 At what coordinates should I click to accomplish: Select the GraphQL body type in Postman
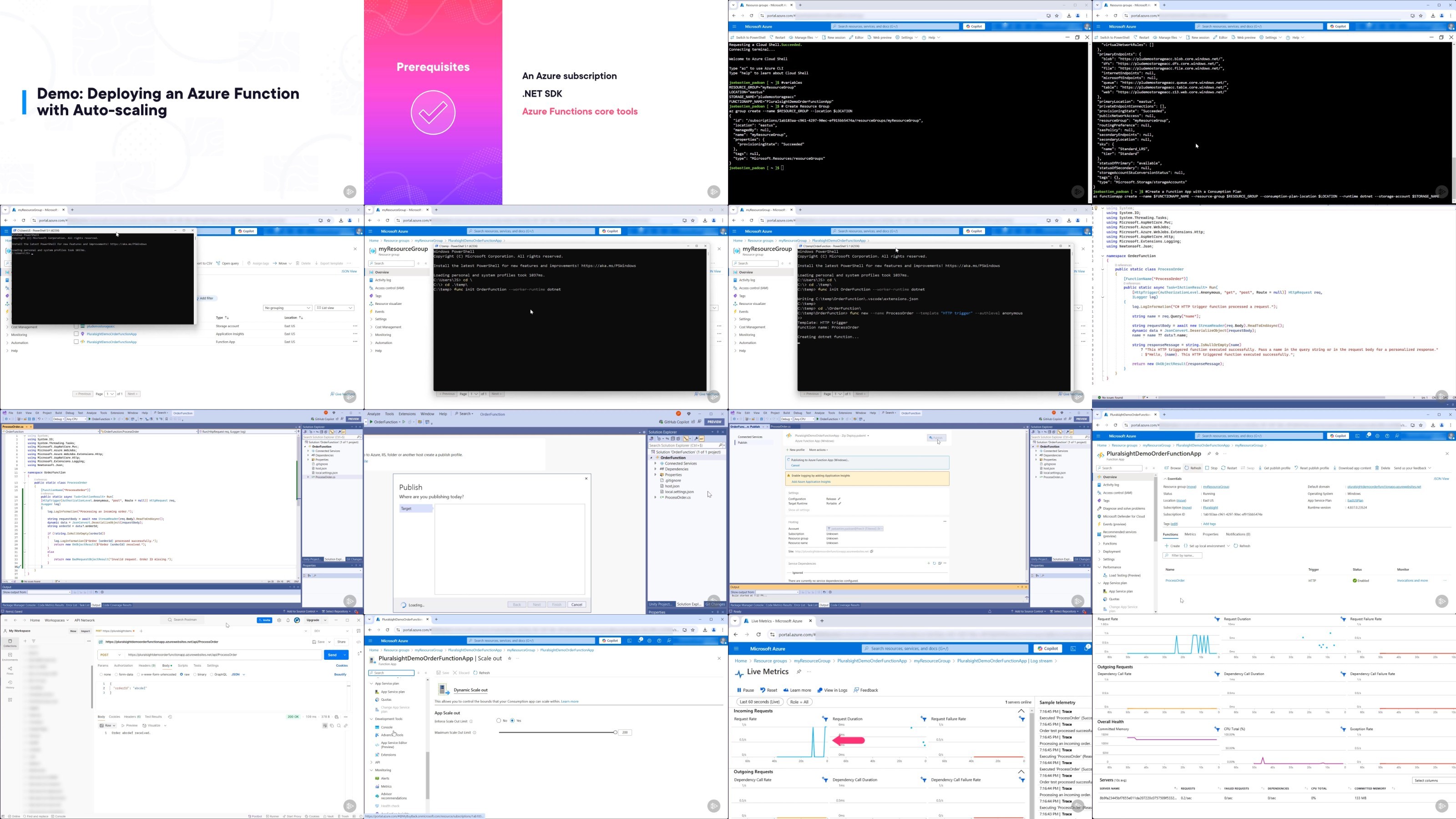[218, 674]
